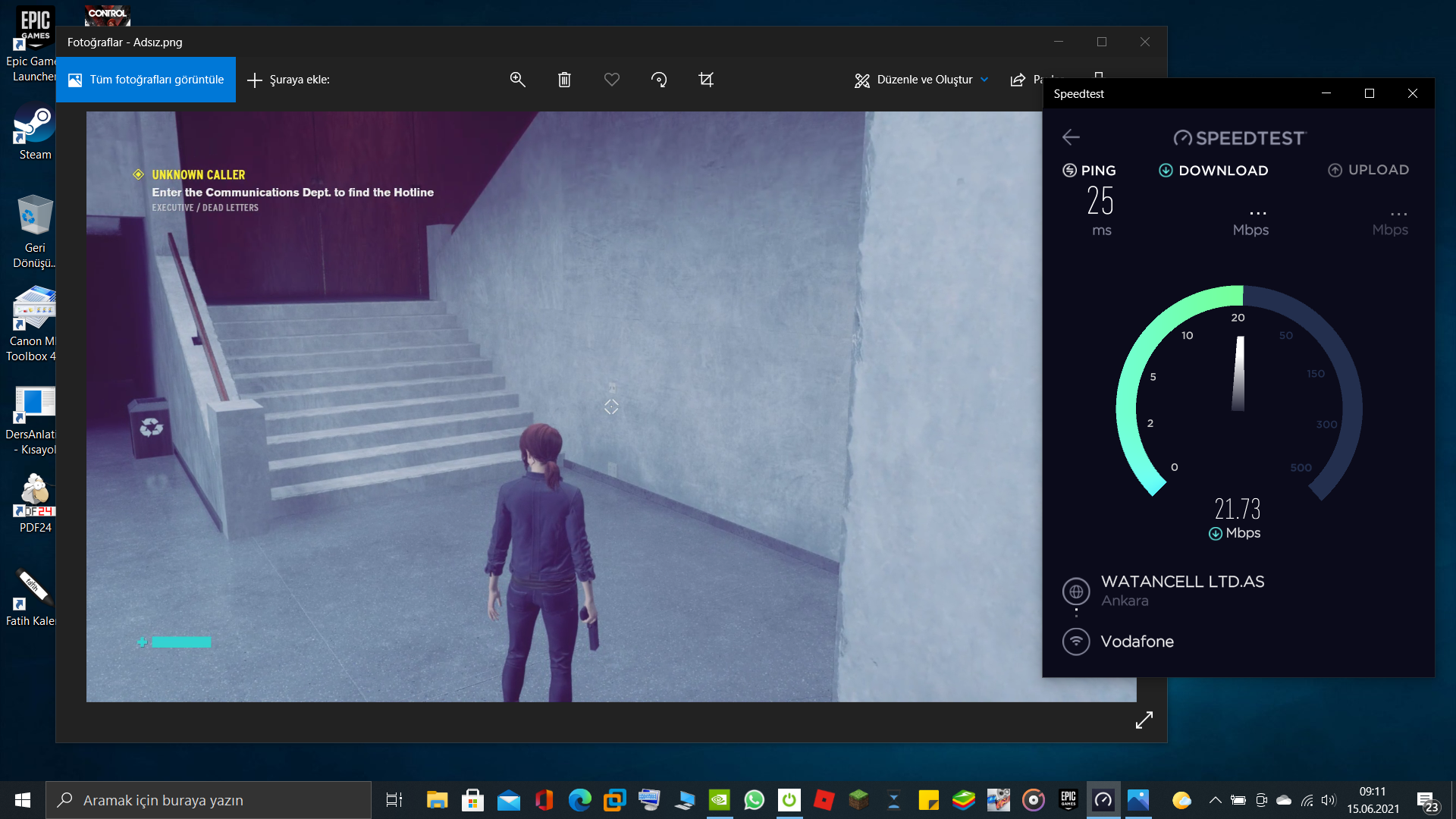The height and width of the screenshot is (819, 1456).
Task: Select the crop tool icon
Action: [x=706, y=80]
